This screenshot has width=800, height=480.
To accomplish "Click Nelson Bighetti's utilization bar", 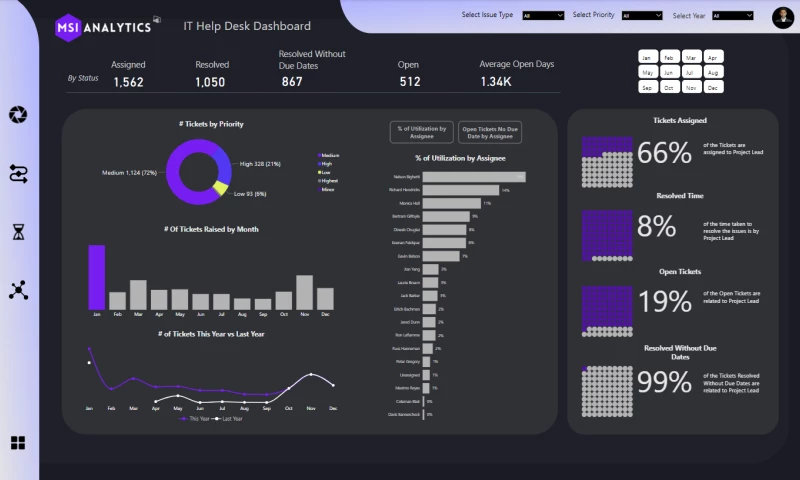I will [x=474, y=177].
